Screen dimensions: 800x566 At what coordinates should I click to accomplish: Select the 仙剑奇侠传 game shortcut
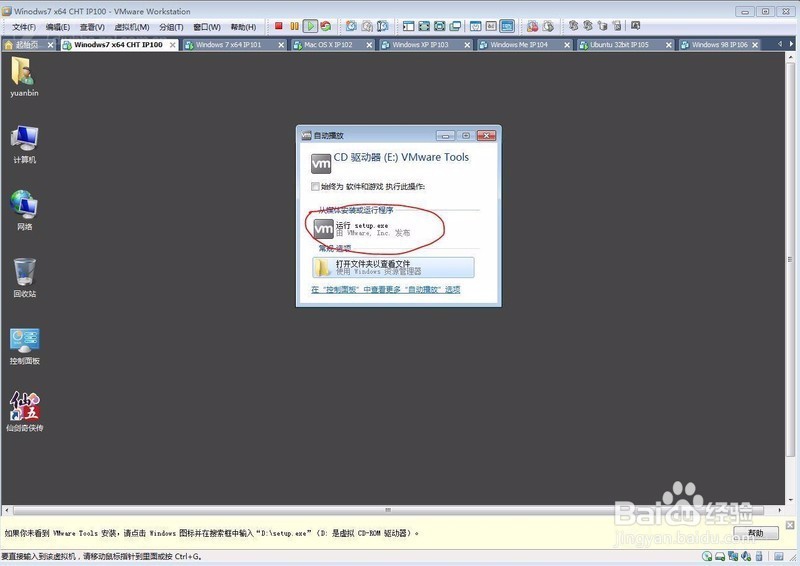[24, 412]
